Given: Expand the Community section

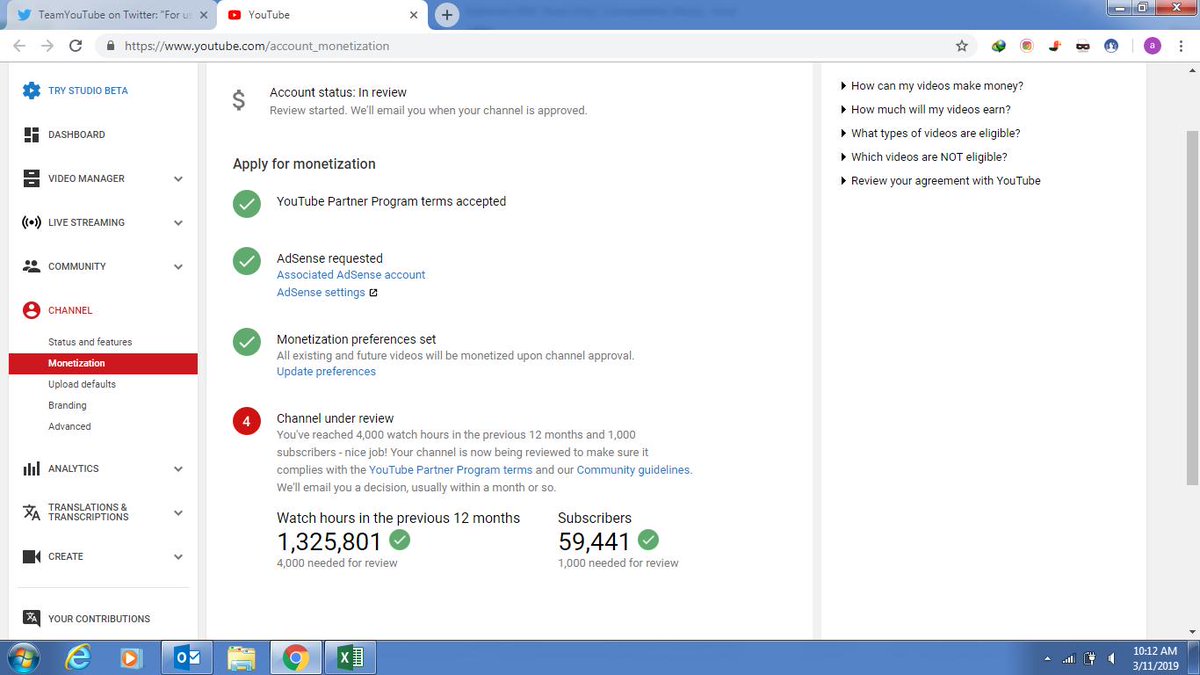Looking at the screenshot, I should (178, 267).
